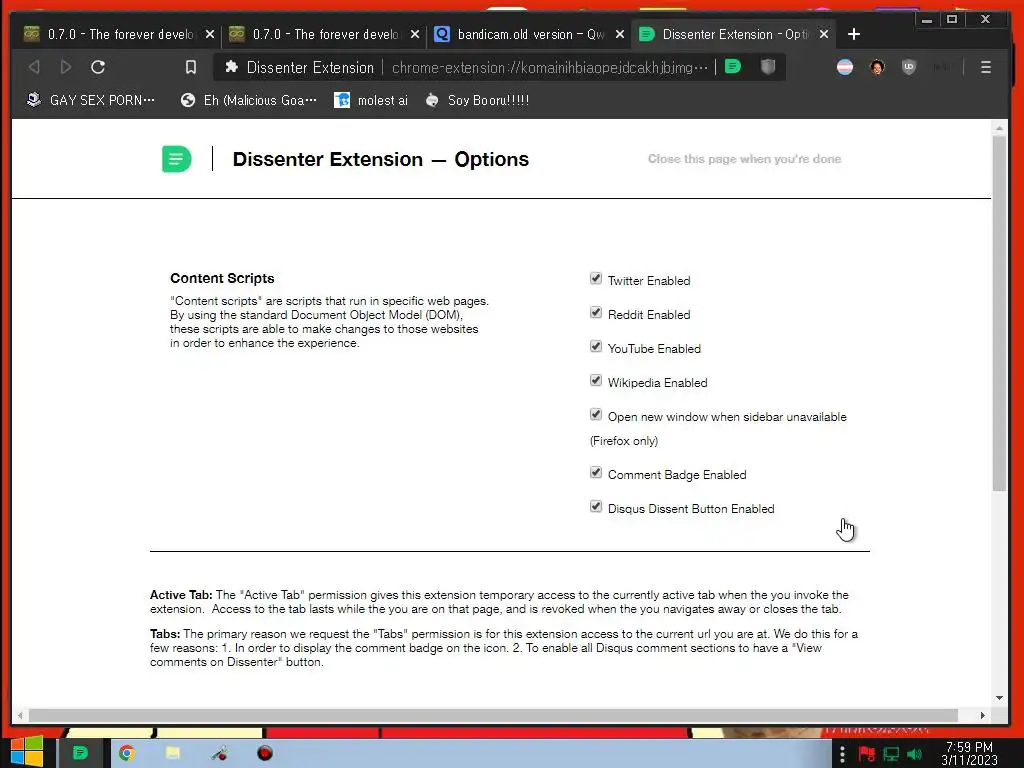
Task: Show hidden tray icons with three dots
Action: coord(842,754)
